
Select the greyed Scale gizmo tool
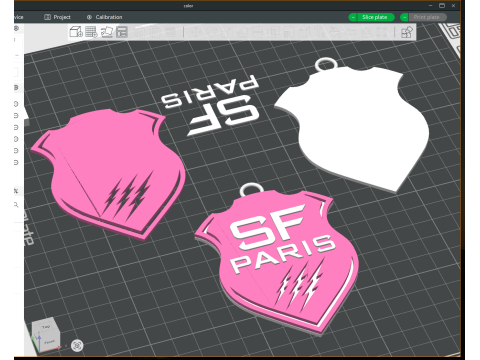tap(227, 32)
